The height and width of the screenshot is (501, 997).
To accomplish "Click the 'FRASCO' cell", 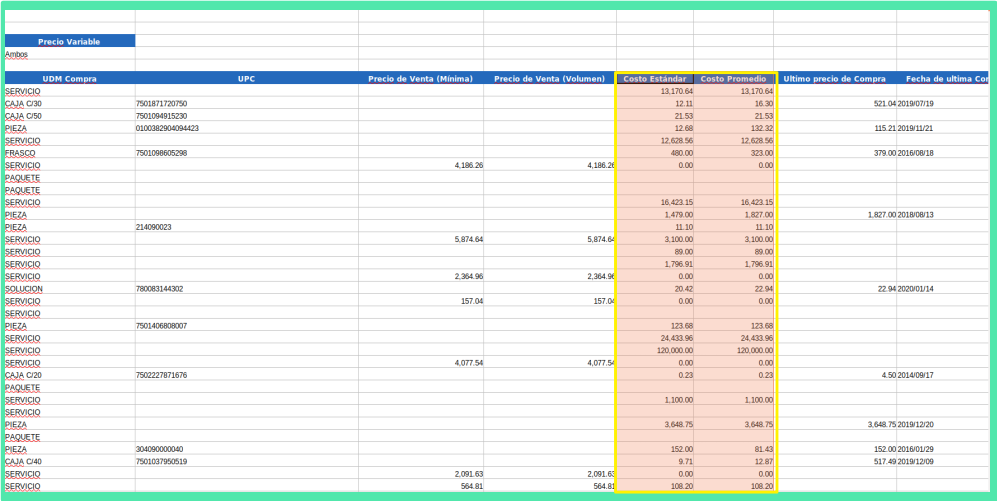I will [x=21, y=153].
